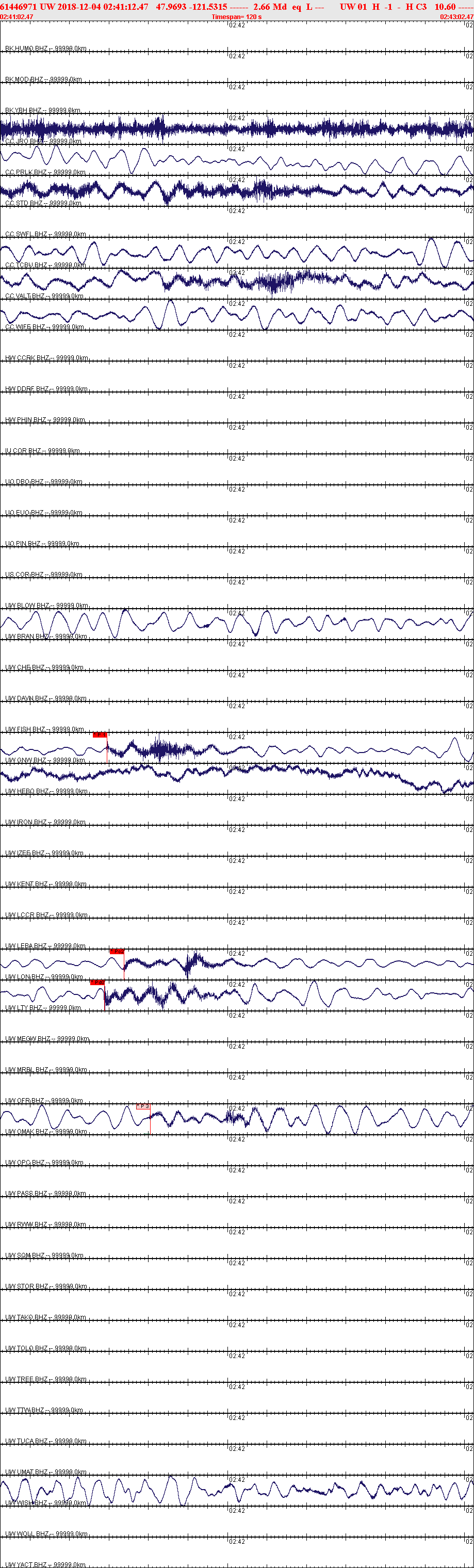Click the 2.66 Md magnitude in header

[x=270, y=7]
